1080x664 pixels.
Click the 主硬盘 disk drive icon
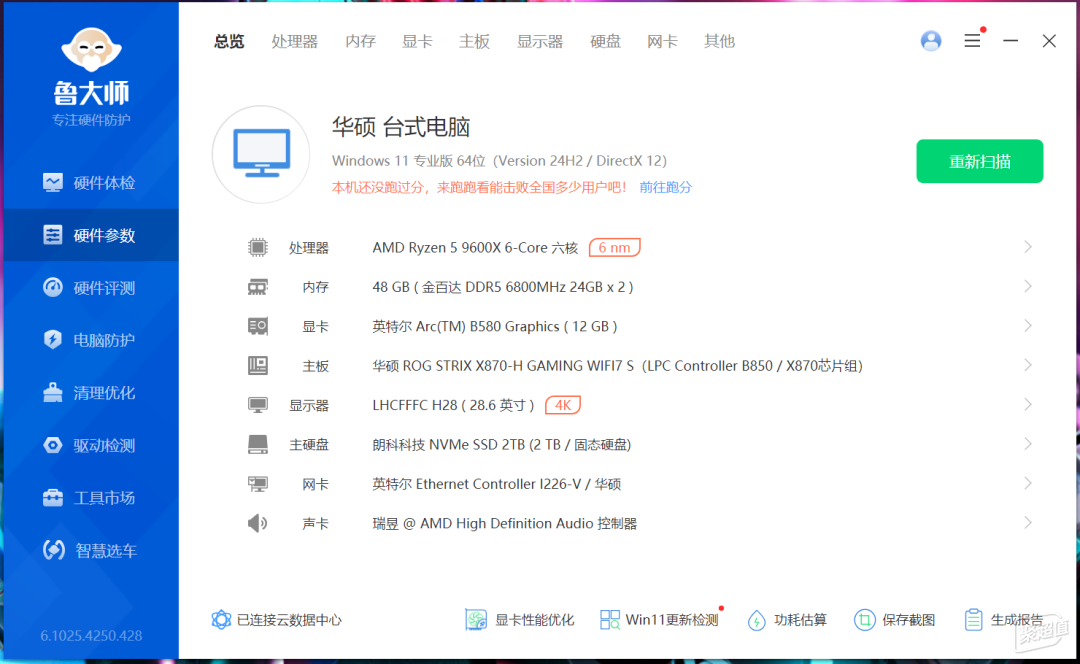coord(258,444)
